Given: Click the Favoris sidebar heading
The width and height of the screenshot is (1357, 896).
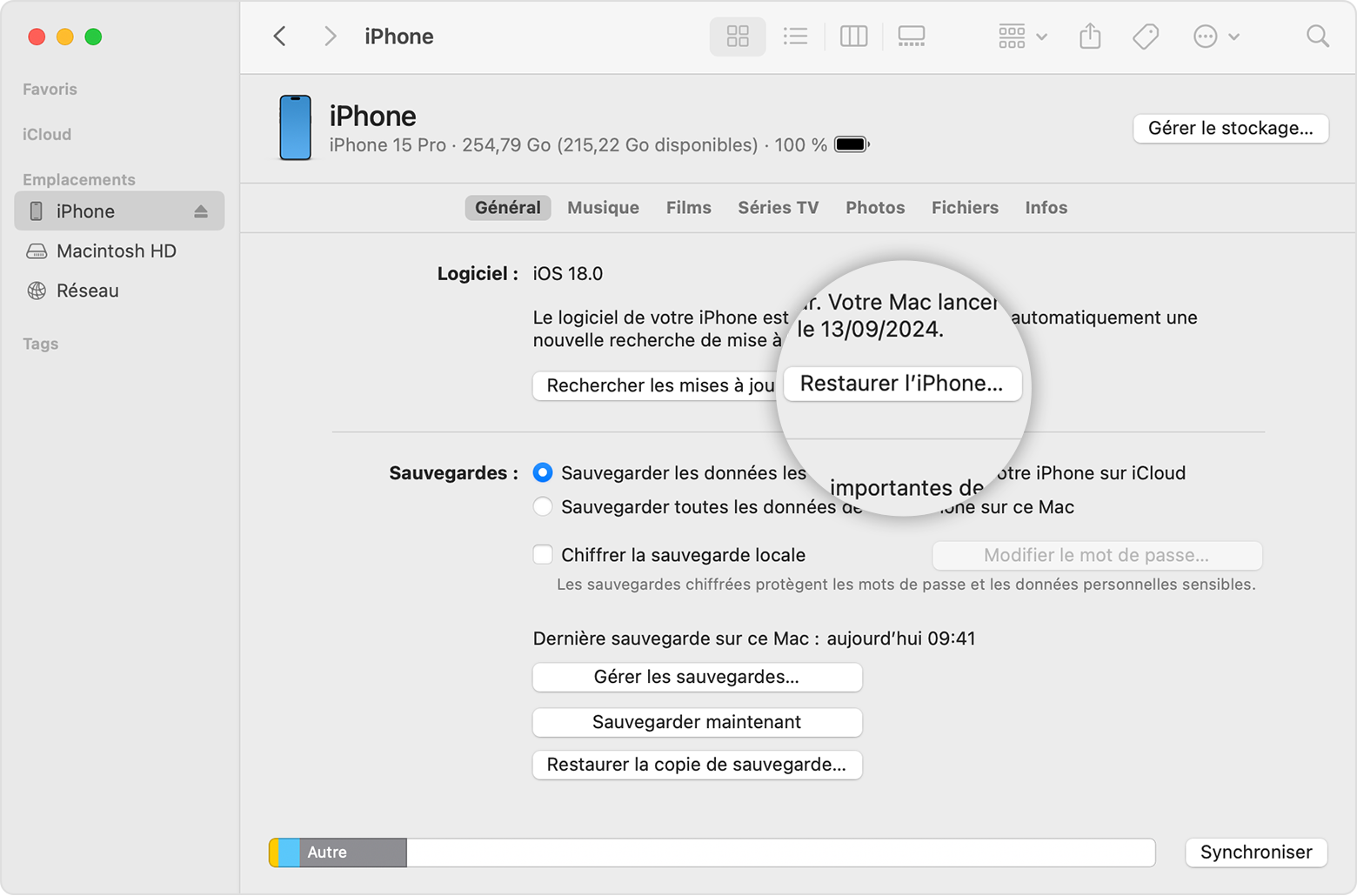Looking at the screenshot, I should (x=50, y=90).
